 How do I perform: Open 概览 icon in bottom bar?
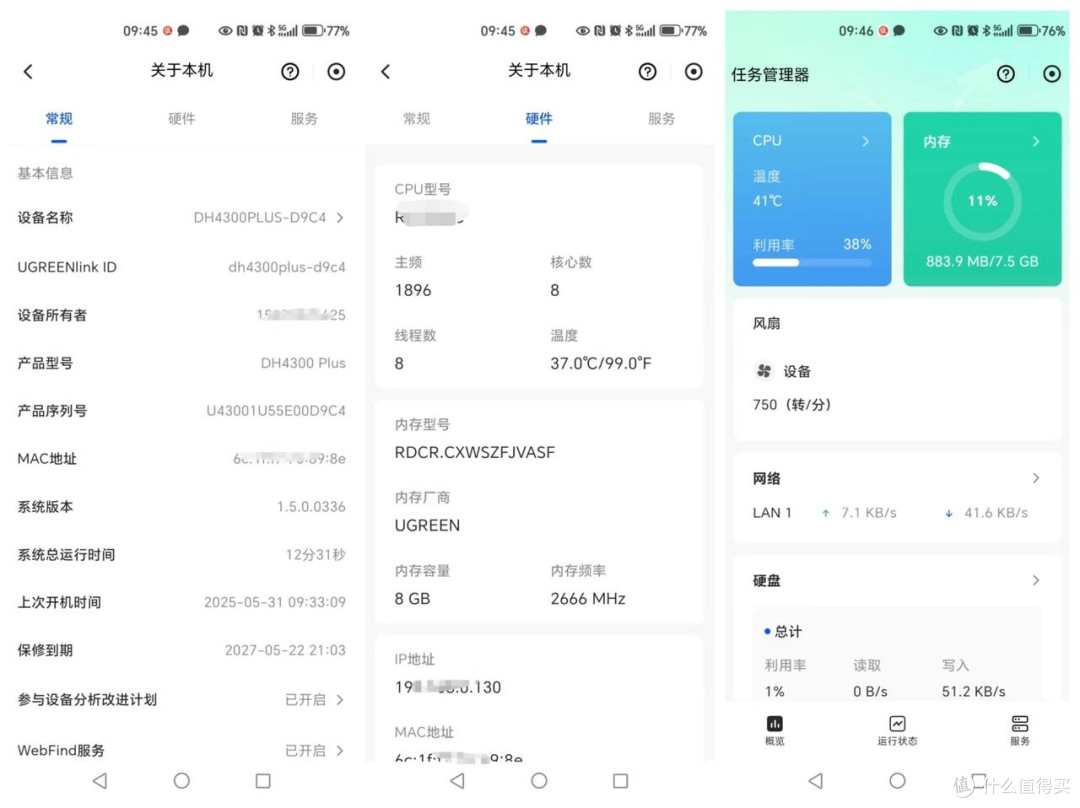(775, 723)
